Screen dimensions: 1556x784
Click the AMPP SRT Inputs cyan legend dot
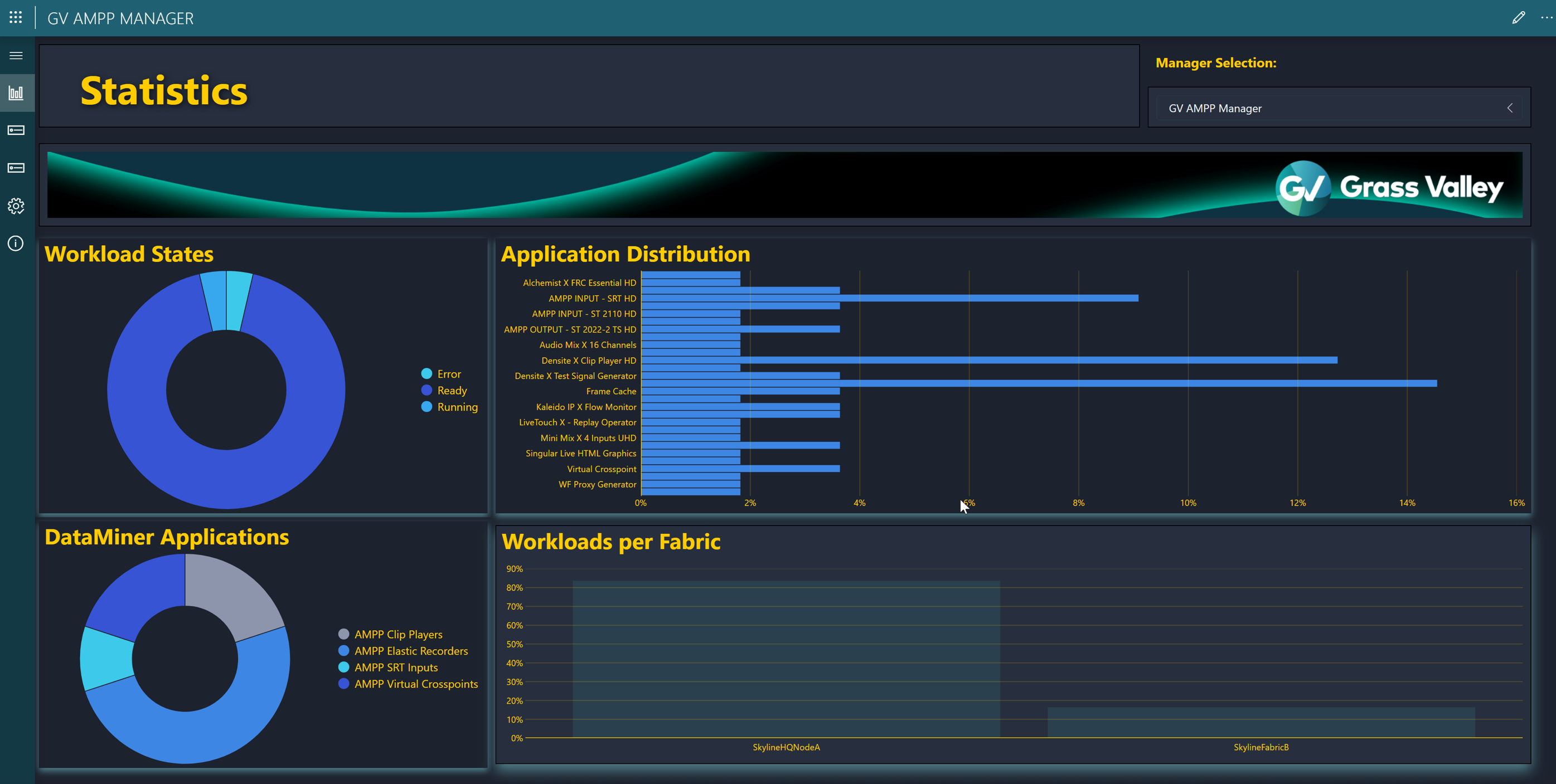pyautogui.click(x=343, y=667)
